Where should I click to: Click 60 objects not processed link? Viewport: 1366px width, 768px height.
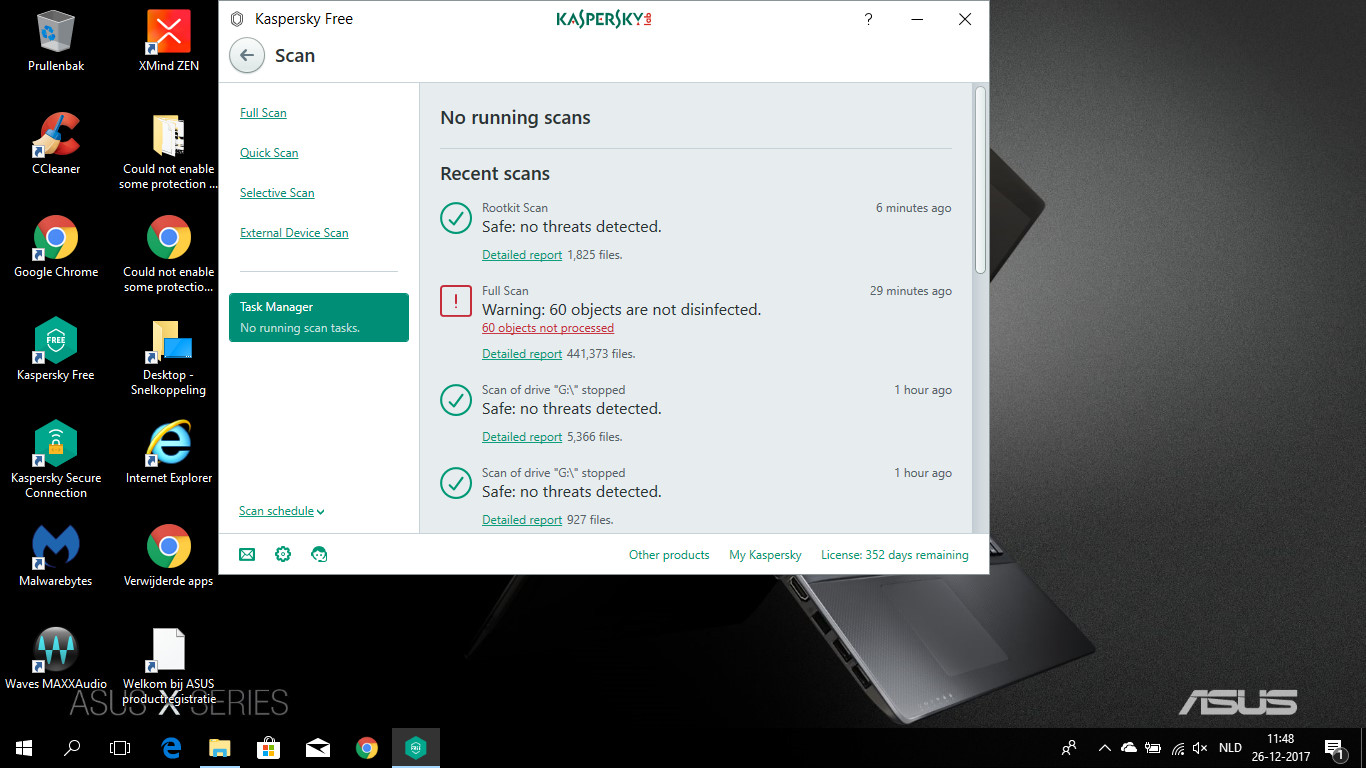(548, 328)
